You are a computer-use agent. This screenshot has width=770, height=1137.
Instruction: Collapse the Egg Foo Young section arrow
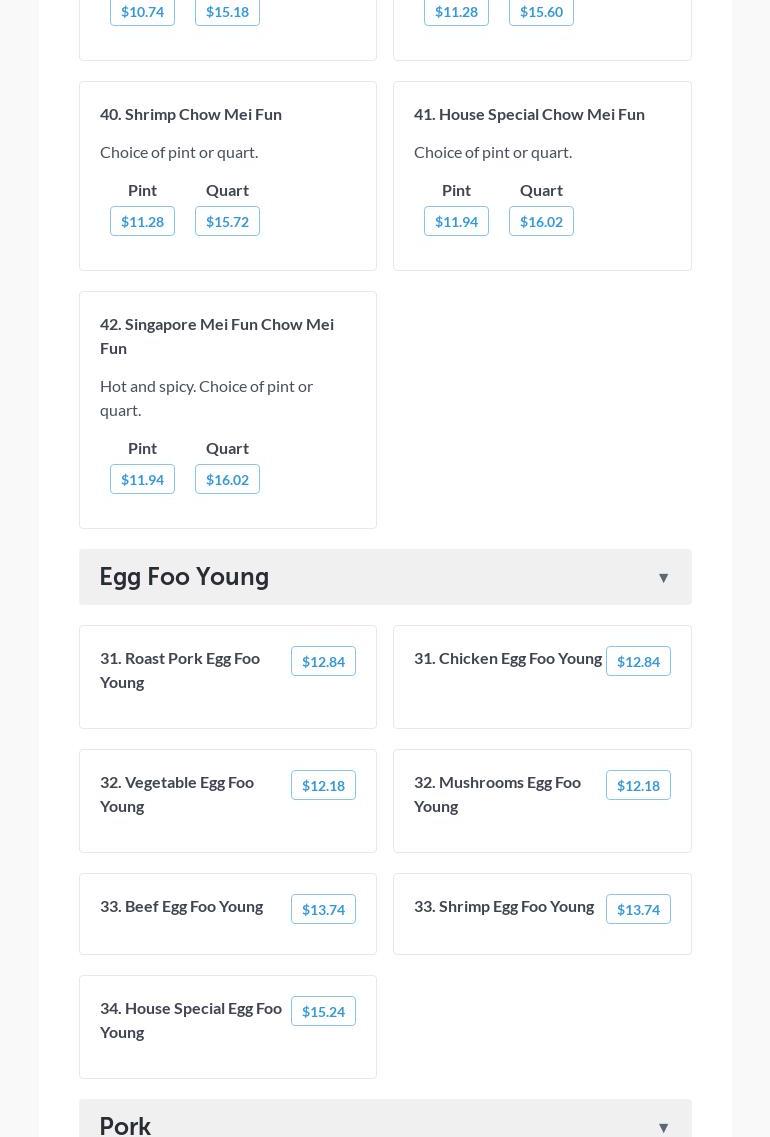pyautogui.click(x=663, y=578)
